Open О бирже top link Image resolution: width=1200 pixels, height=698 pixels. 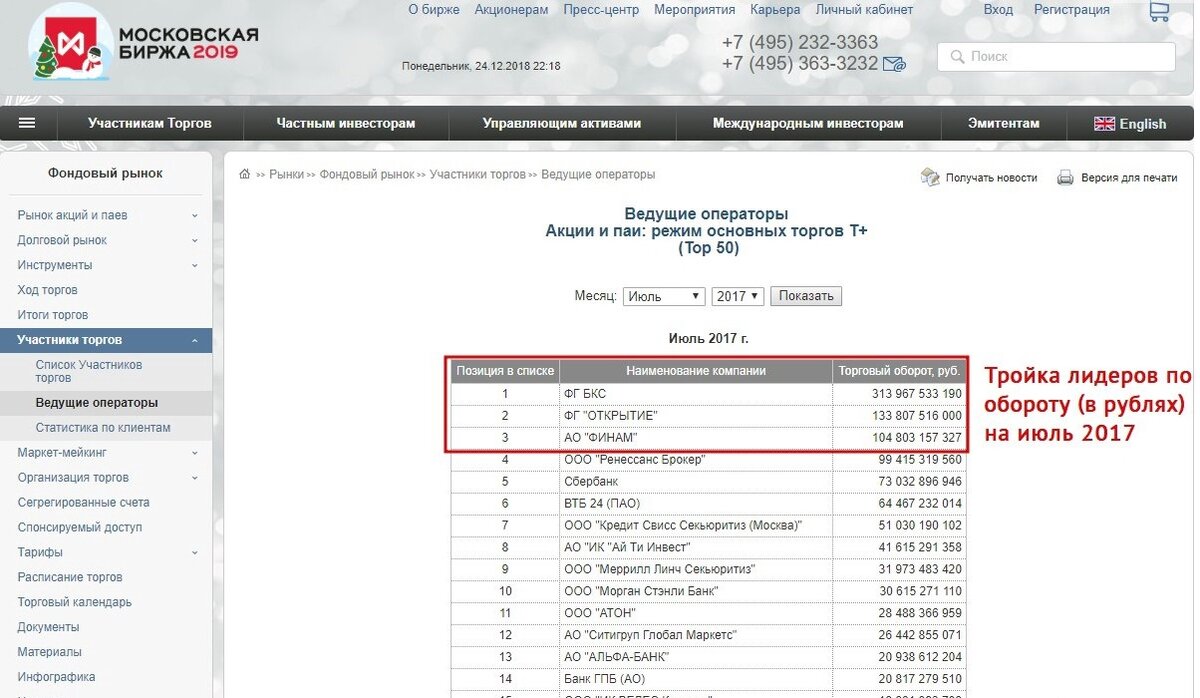(434, 10)
